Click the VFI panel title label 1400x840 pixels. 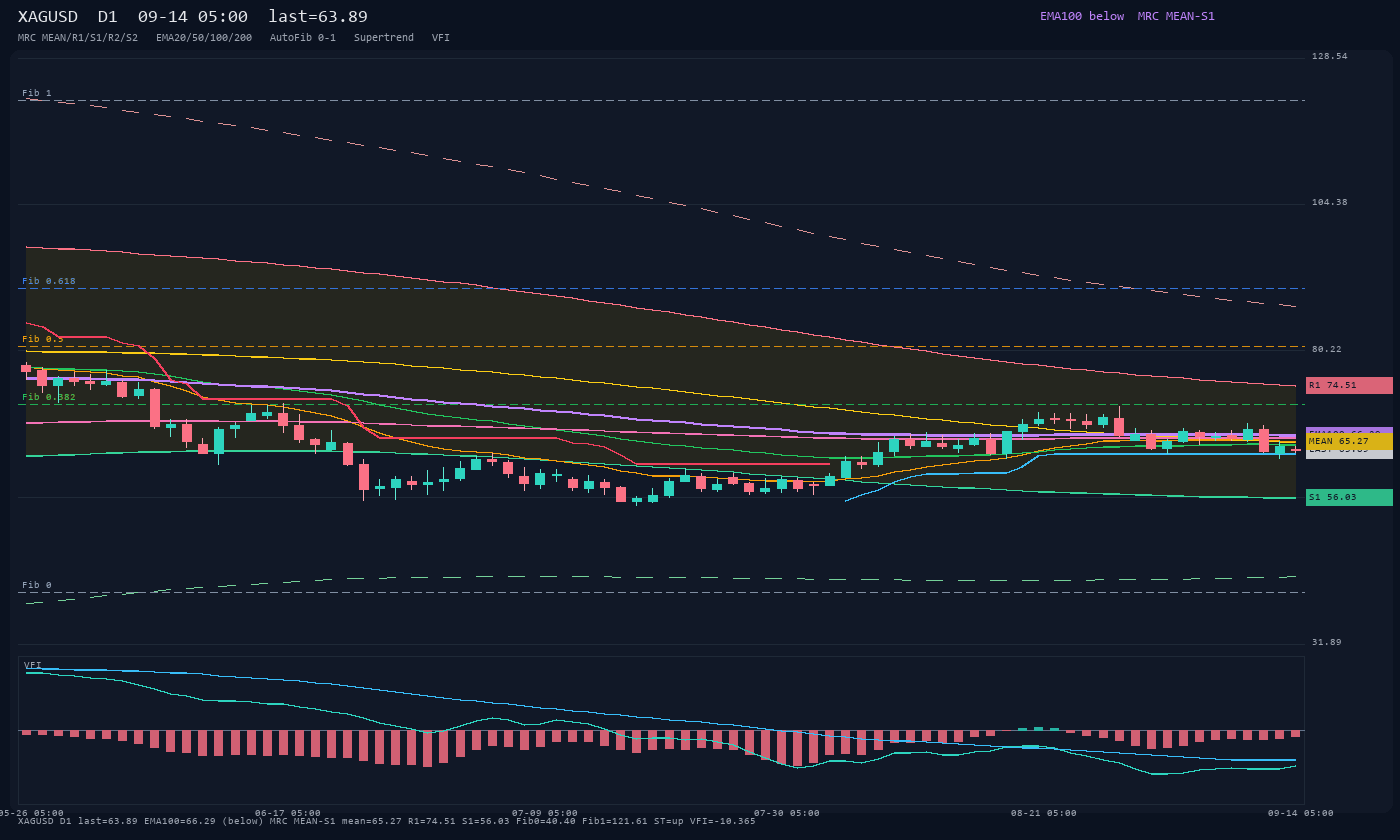click(33, 665)
